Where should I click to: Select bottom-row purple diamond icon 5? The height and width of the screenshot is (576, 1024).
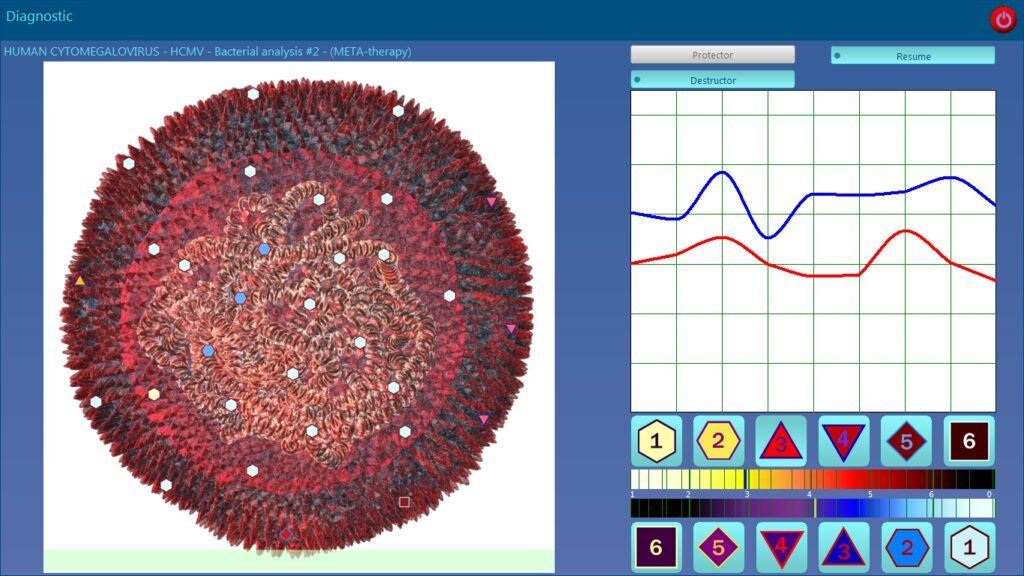[x=718, y=547]
